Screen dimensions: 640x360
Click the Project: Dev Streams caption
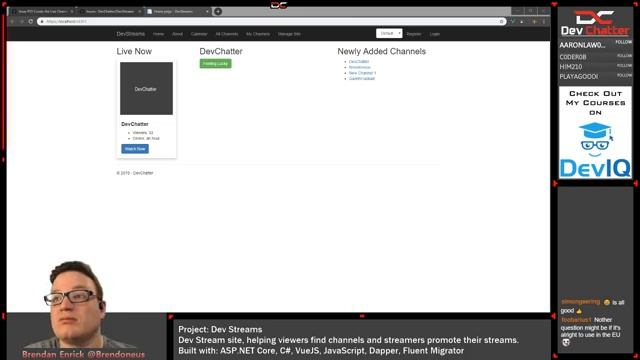pos(220,329)
